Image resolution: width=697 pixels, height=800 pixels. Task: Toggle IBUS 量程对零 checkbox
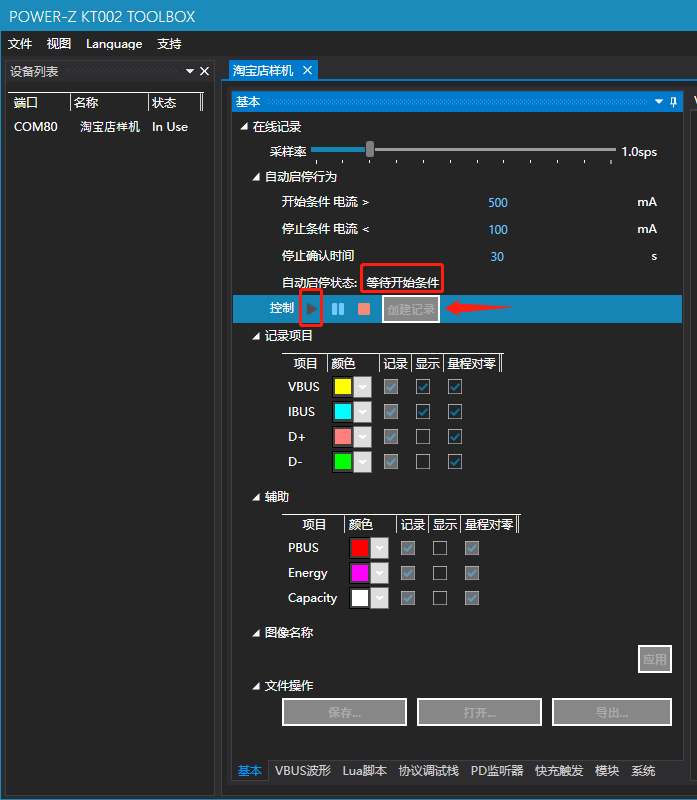(455, 412)
